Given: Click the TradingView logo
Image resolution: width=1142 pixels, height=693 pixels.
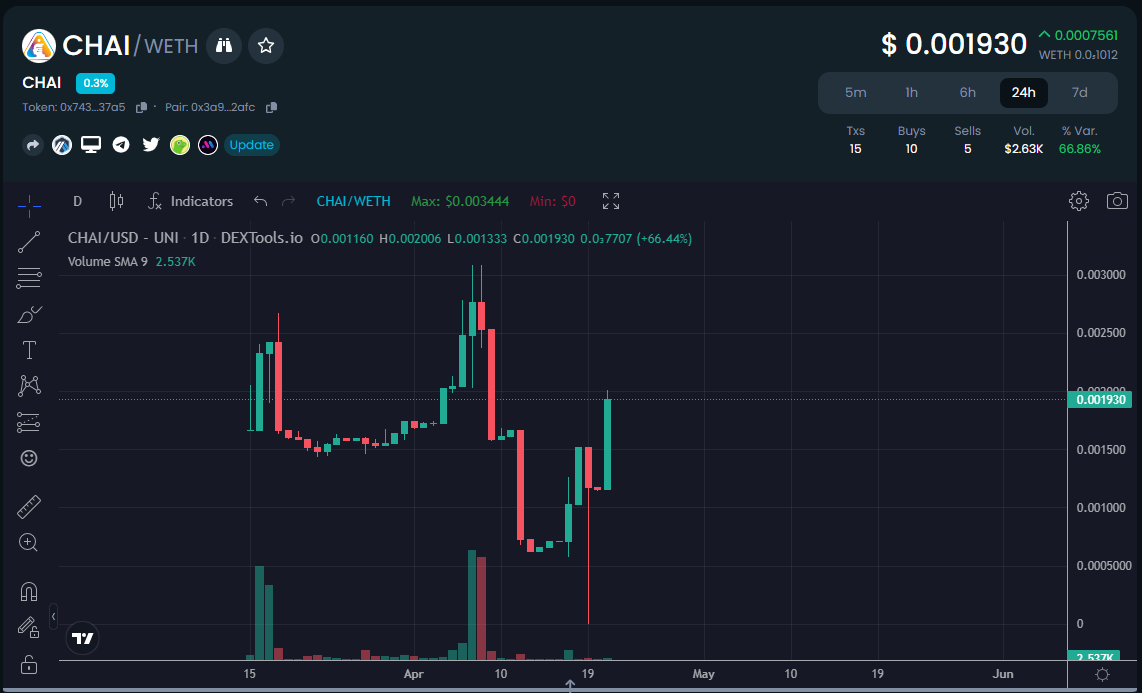Looking at the screenshot, I should point(82,638).
